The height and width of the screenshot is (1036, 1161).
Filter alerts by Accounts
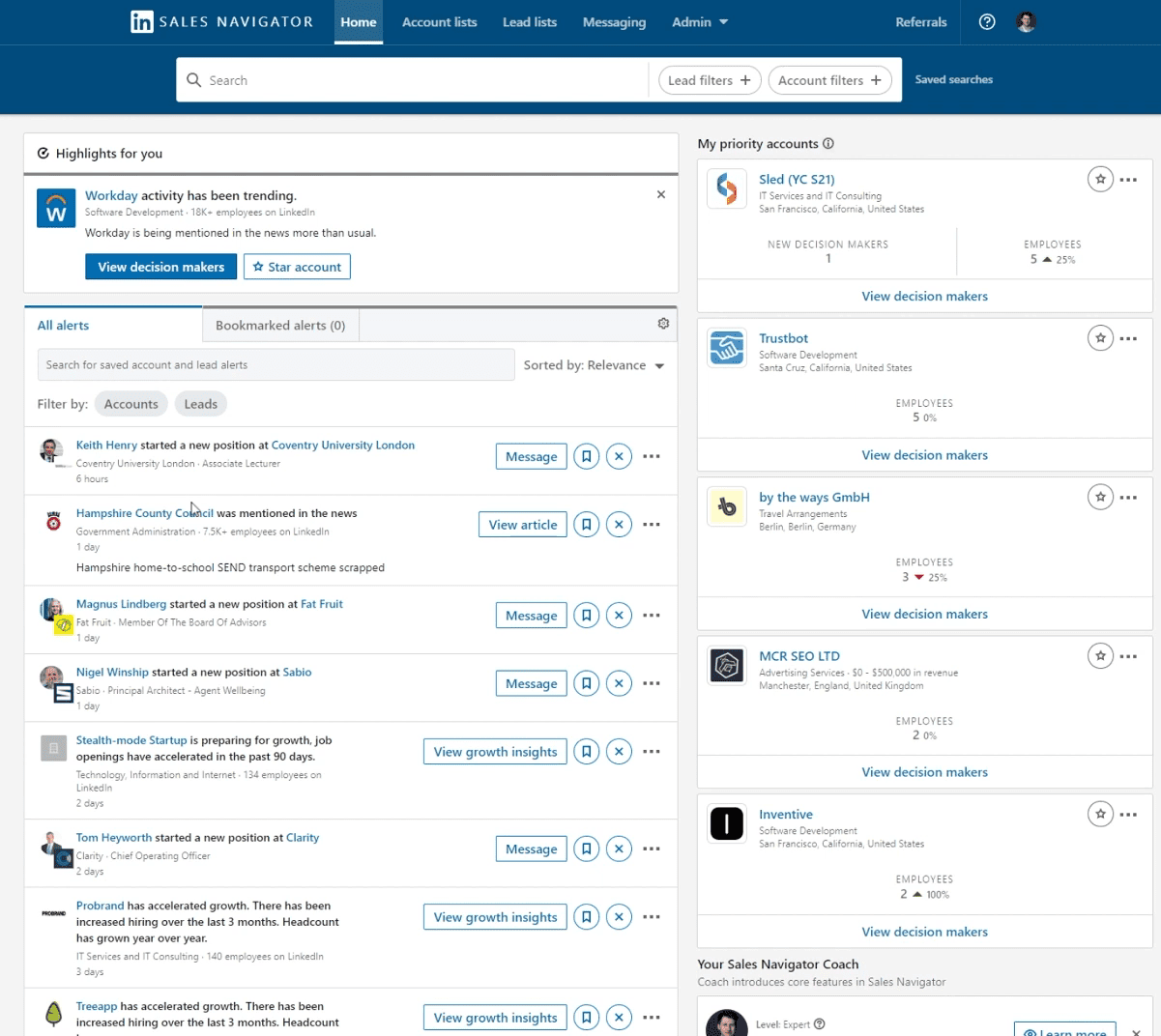click(131, 404)
